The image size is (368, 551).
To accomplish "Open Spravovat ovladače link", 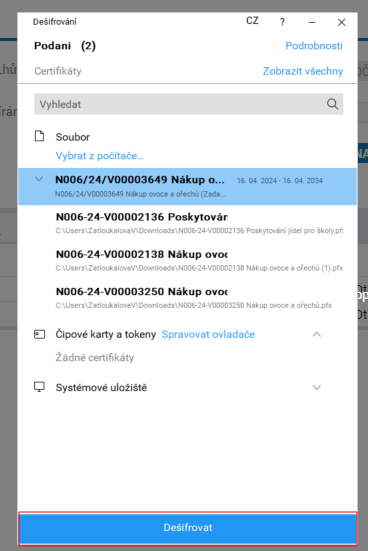I will [x=208, y=334].
